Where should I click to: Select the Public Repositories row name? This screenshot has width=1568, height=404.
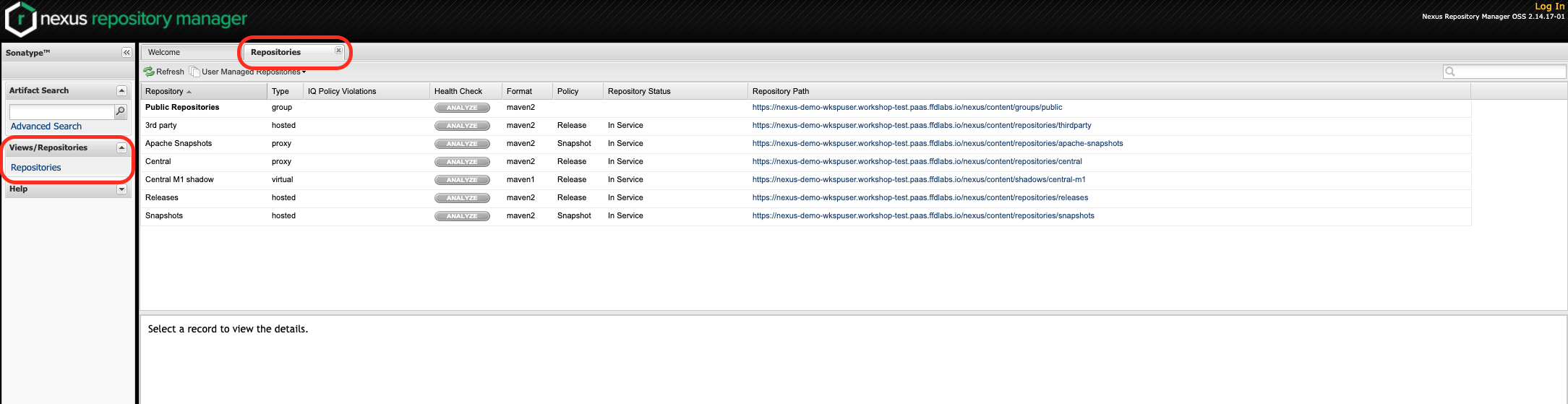(182, 107)
